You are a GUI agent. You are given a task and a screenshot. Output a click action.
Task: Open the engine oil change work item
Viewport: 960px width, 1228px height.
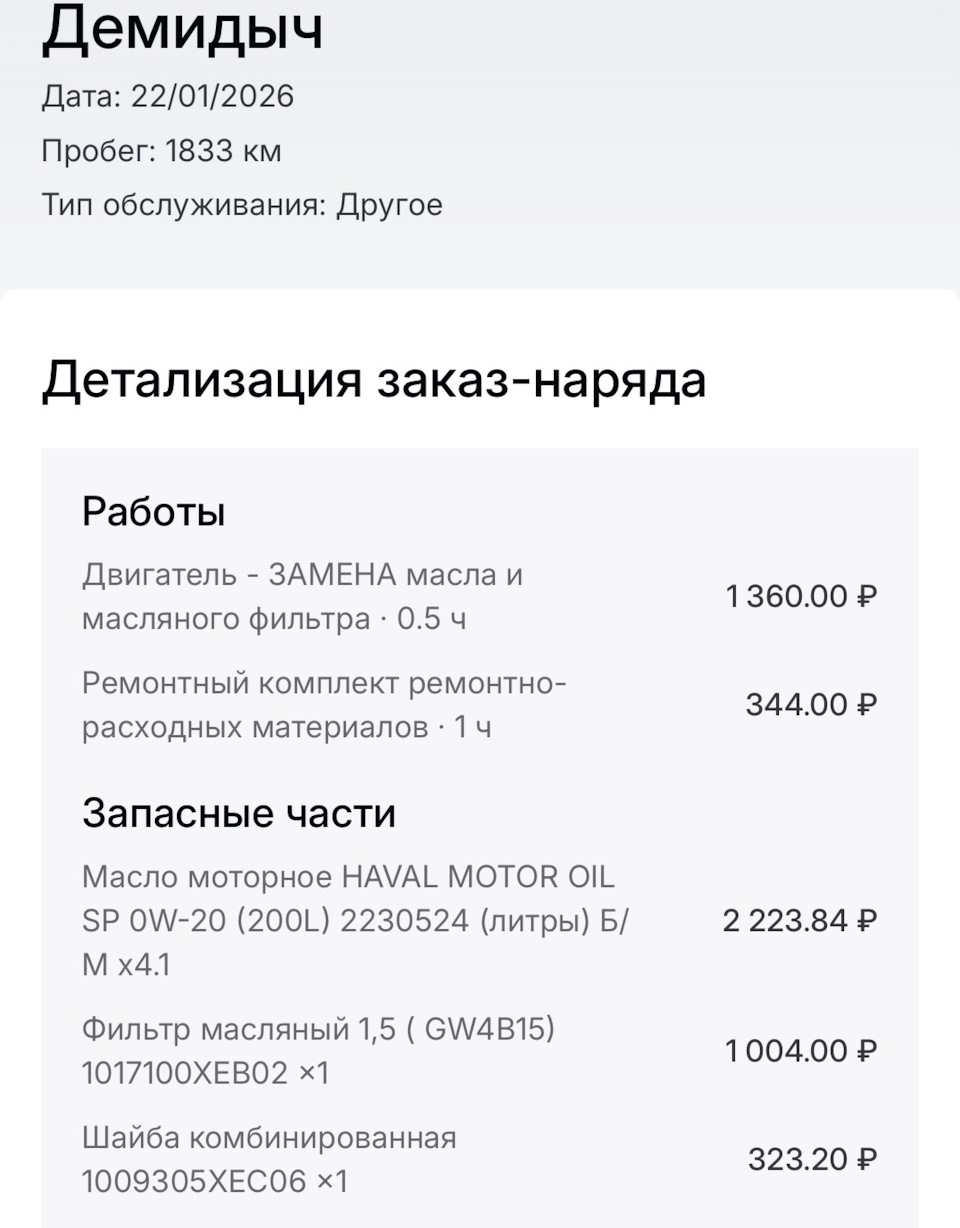point(302,597)
